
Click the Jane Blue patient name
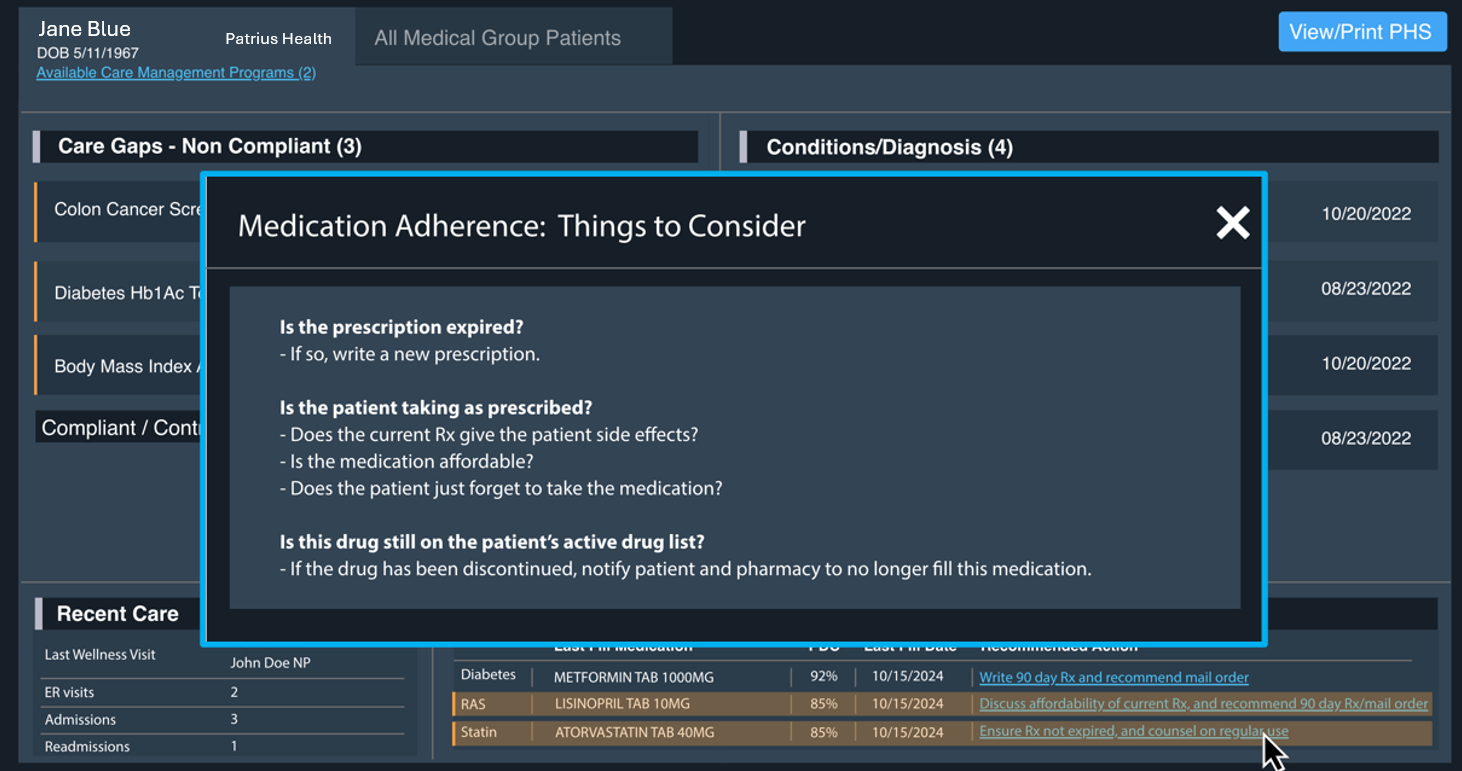pos(84,29)
